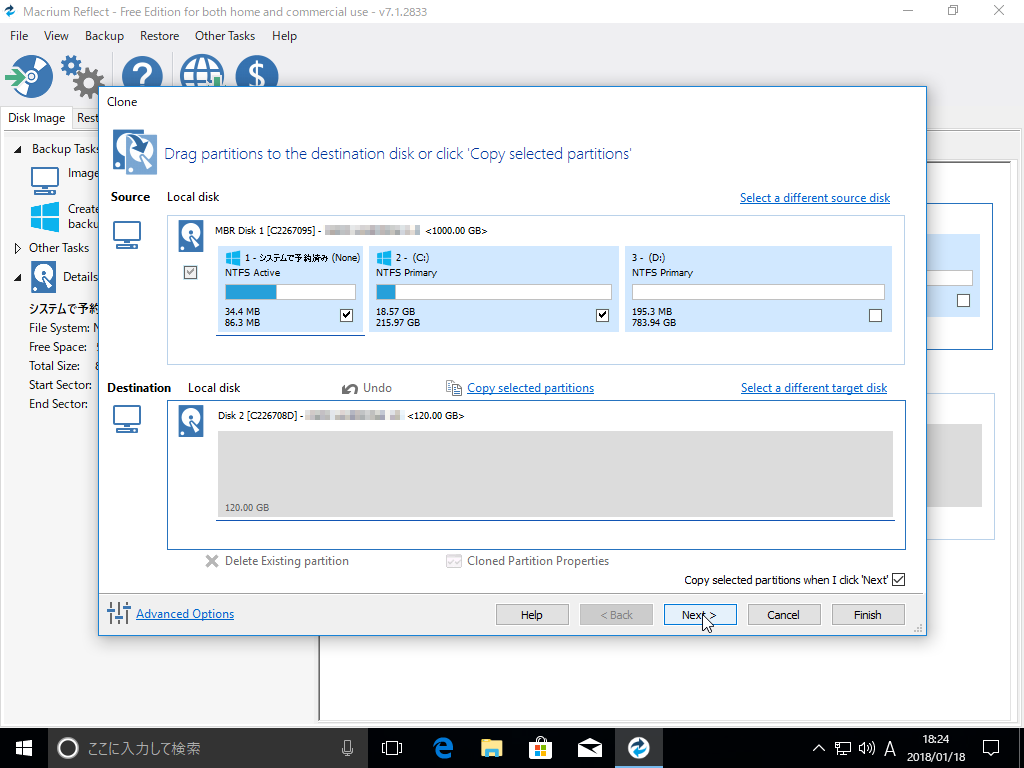
Task: Uncheck partition 2 (C:) checkbox
Action: (602, 315)
